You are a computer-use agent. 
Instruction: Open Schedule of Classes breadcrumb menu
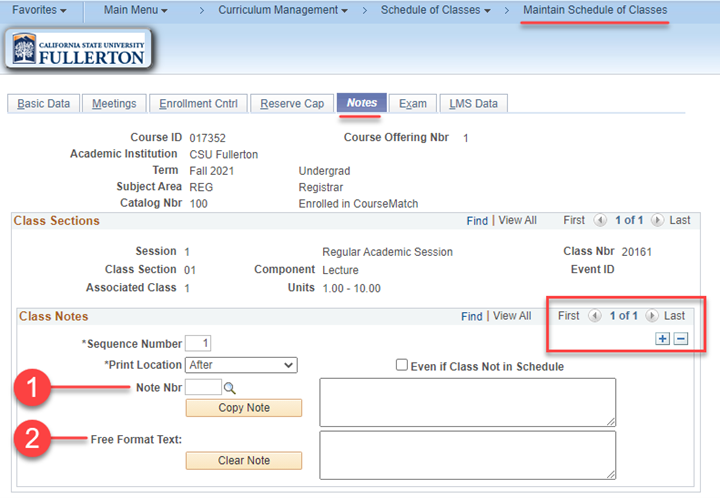435,10
